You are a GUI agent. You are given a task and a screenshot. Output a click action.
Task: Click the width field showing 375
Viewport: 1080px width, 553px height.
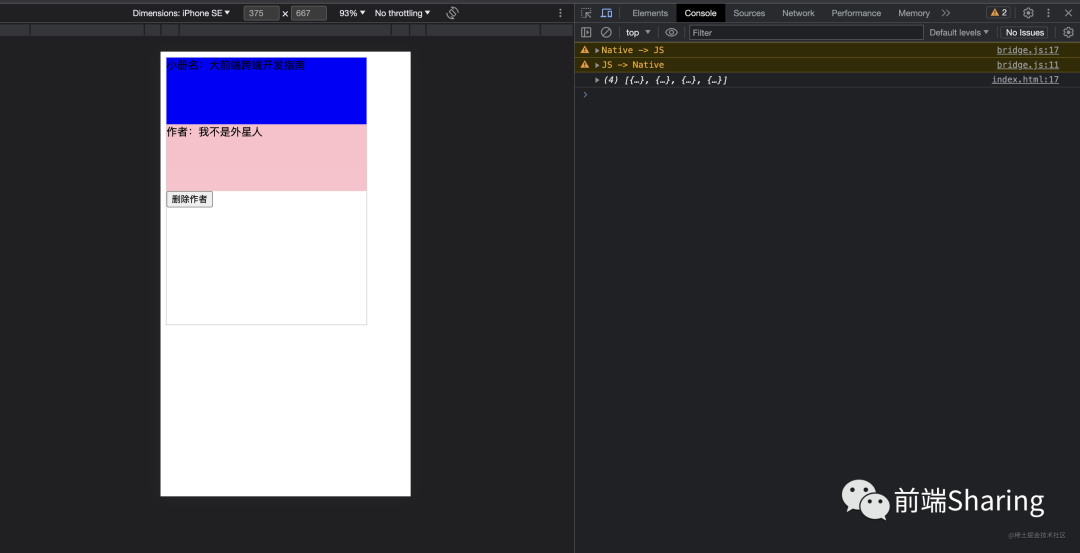261,13
